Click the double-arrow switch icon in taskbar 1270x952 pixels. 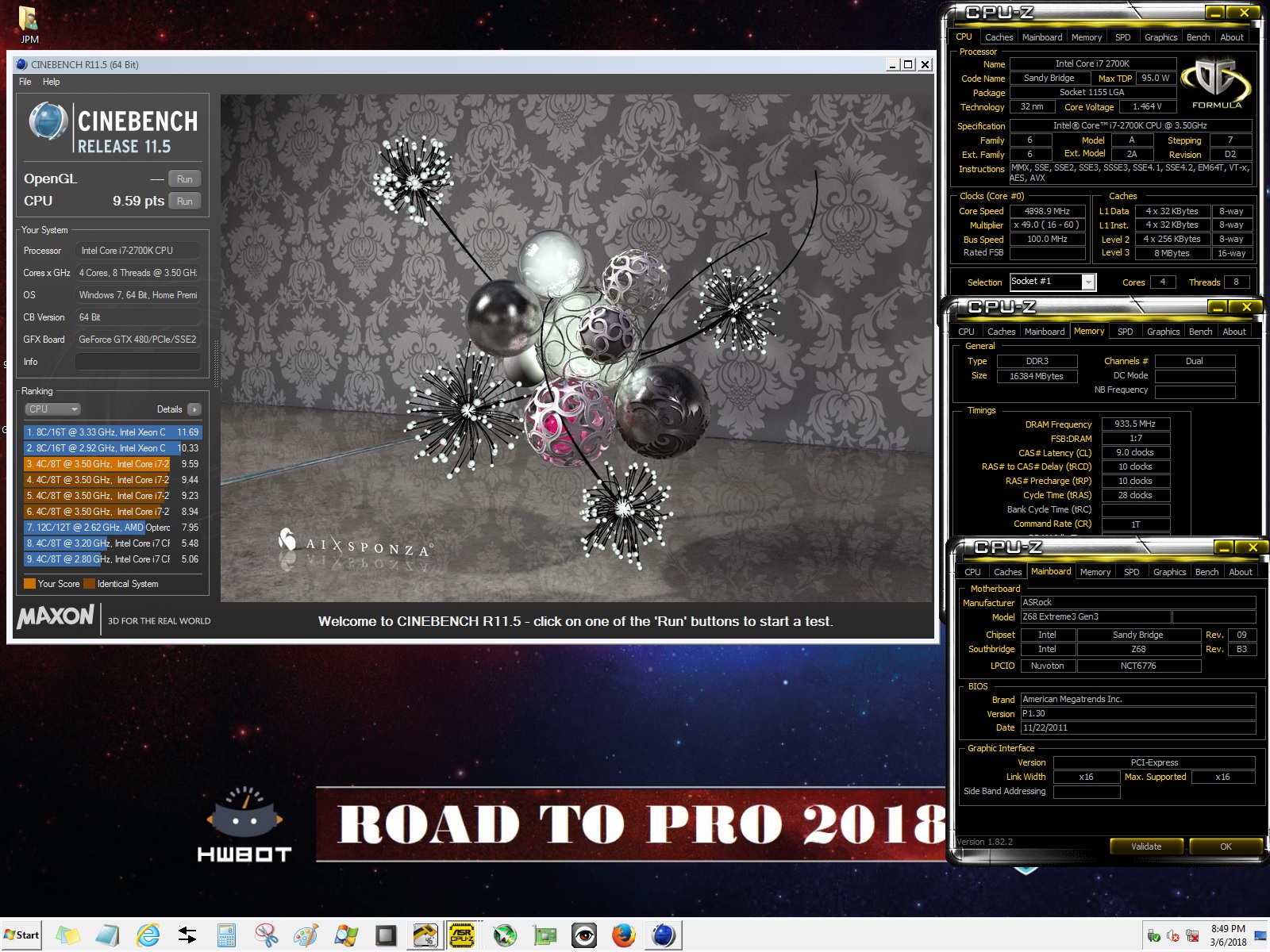coord(187,935)
